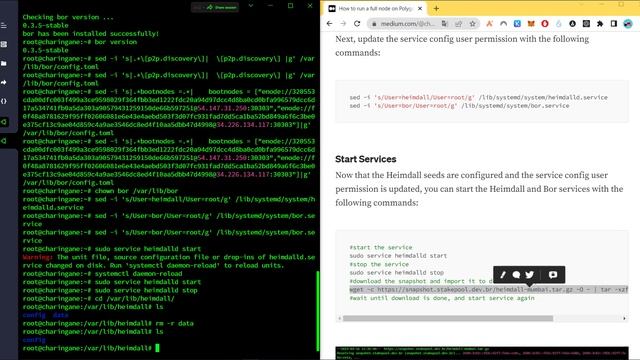
Task: Go forward in the browser
Action: (343, 24)
